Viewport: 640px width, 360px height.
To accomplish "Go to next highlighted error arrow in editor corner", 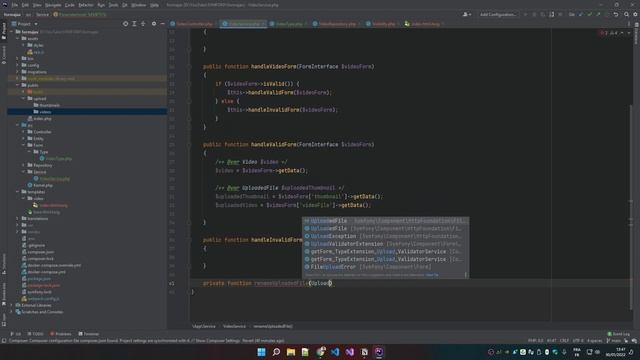I will point(629,33).
